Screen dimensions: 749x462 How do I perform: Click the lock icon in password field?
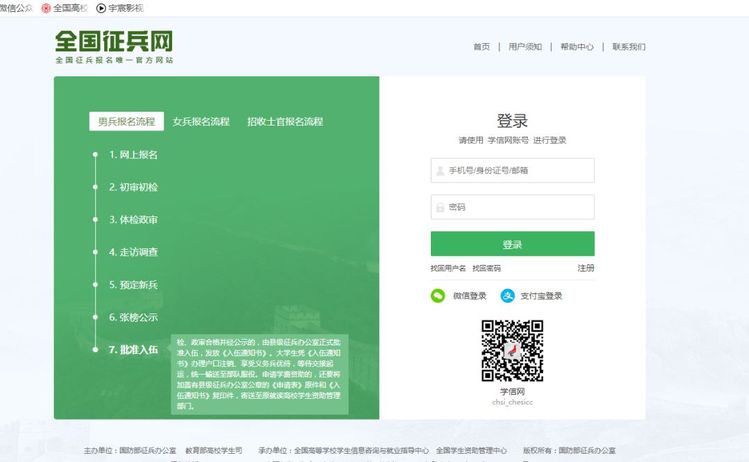(440, 207)
